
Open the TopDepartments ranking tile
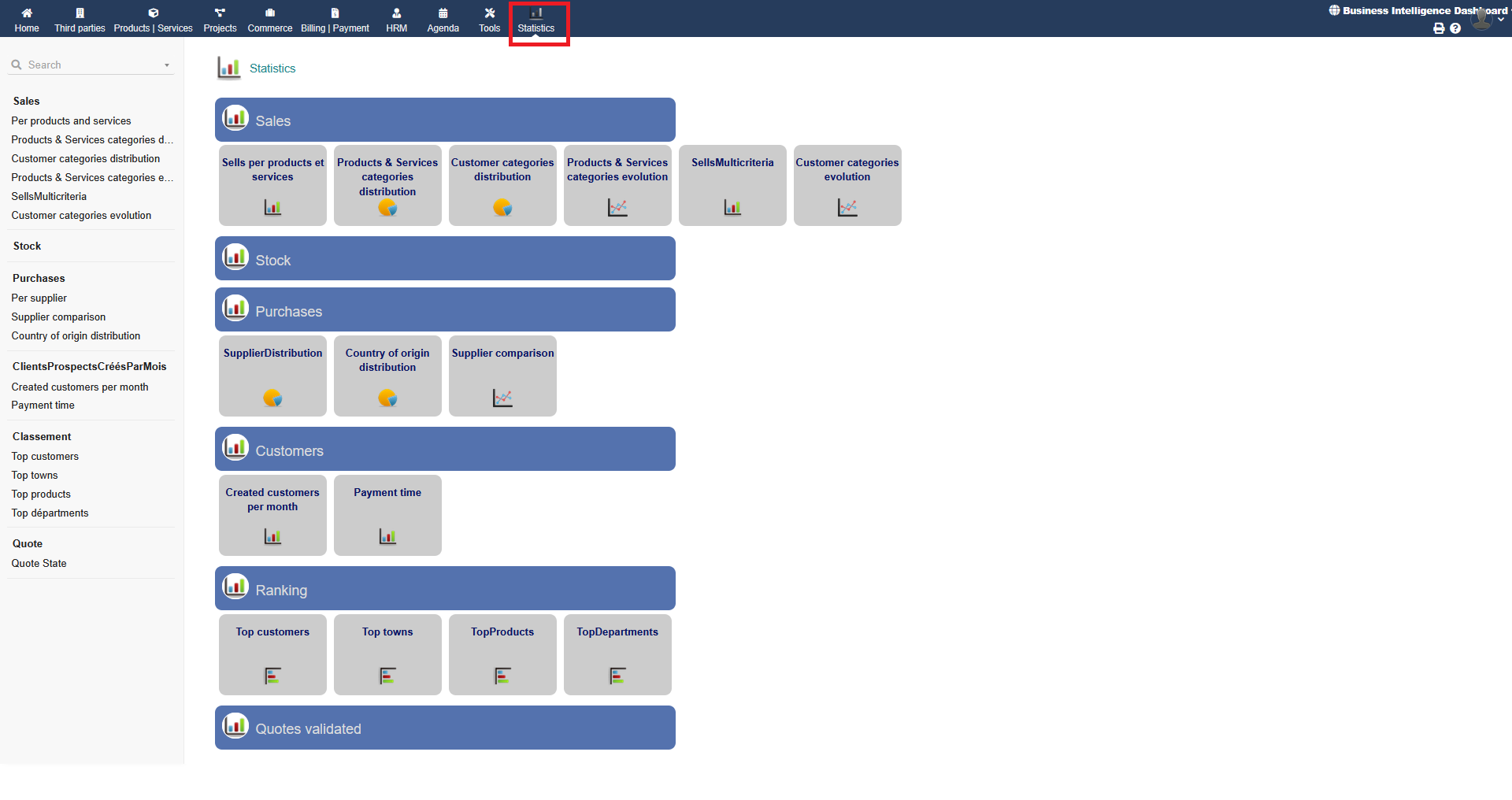point(617,654)
